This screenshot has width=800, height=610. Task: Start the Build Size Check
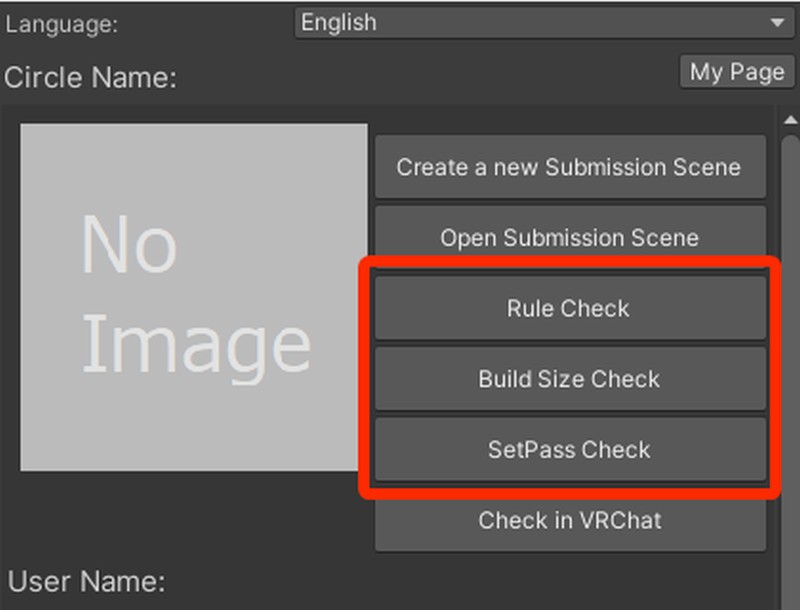click(x=569, y=379)
